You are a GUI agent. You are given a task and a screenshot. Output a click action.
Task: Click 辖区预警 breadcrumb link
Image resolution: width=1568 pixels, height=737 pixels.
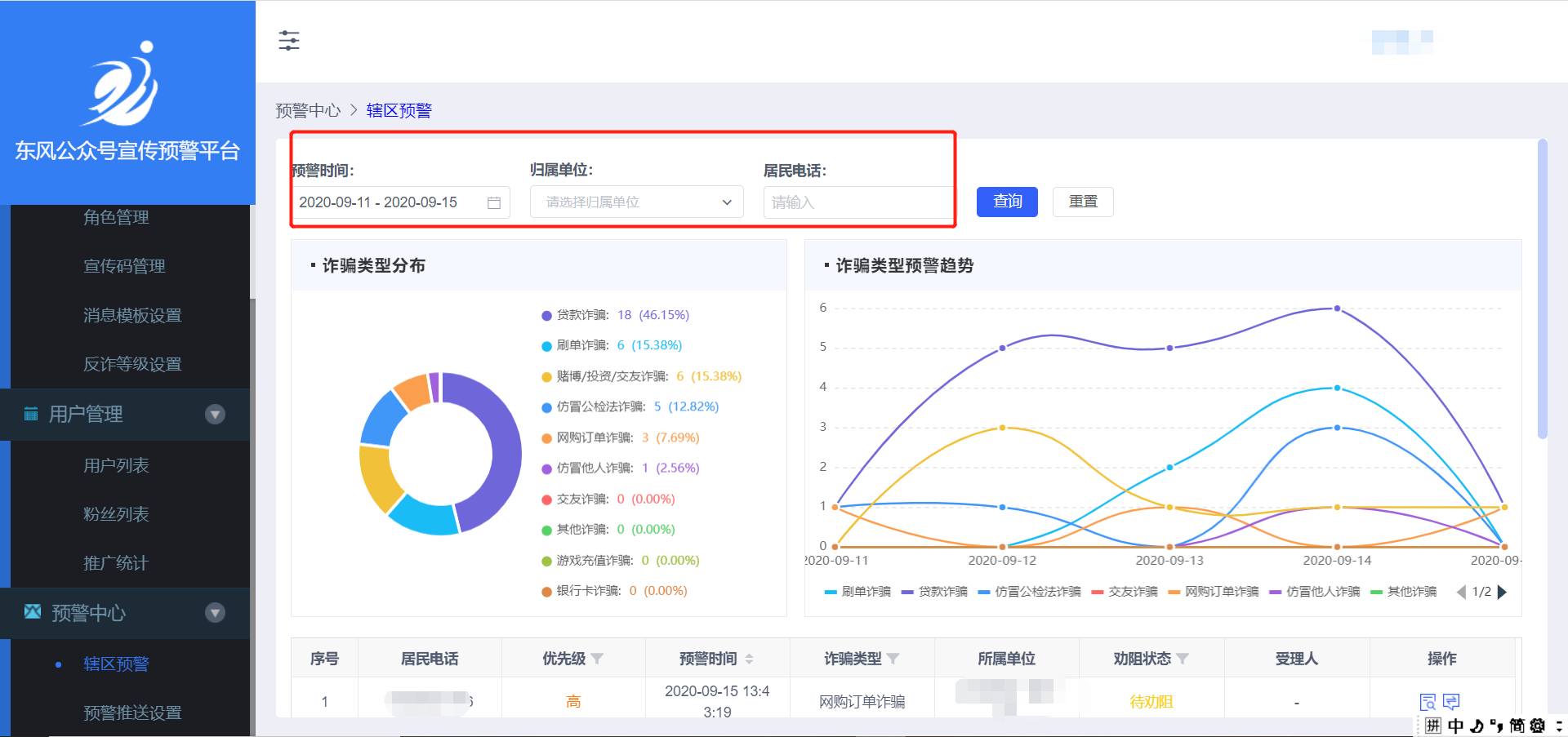tap(399, 110)
